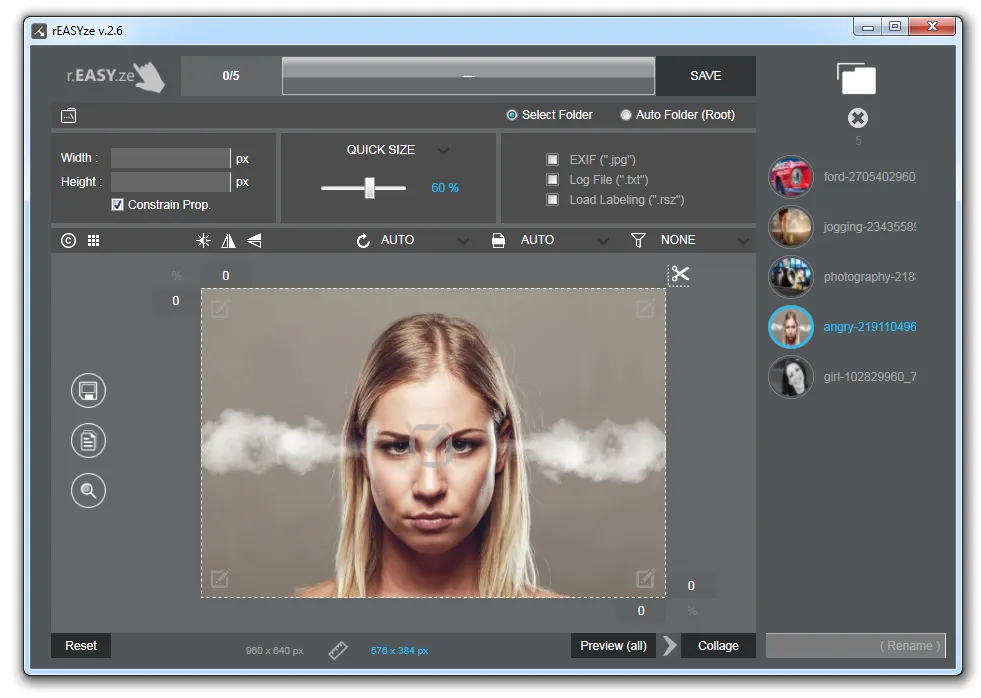Click the horizontal flip mirror icon
The width and height of the screenshot is (981, 698).
[228, 241]
